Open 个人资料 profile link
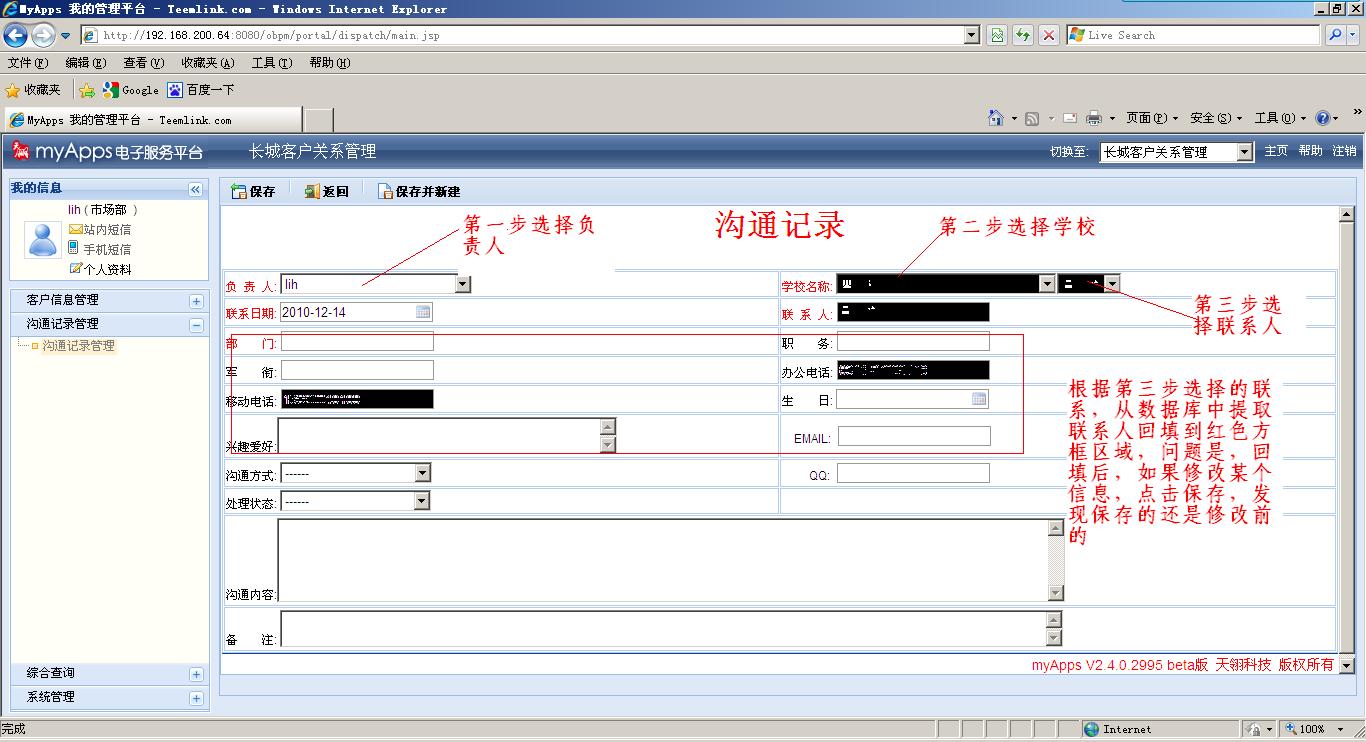 (100, 269)
